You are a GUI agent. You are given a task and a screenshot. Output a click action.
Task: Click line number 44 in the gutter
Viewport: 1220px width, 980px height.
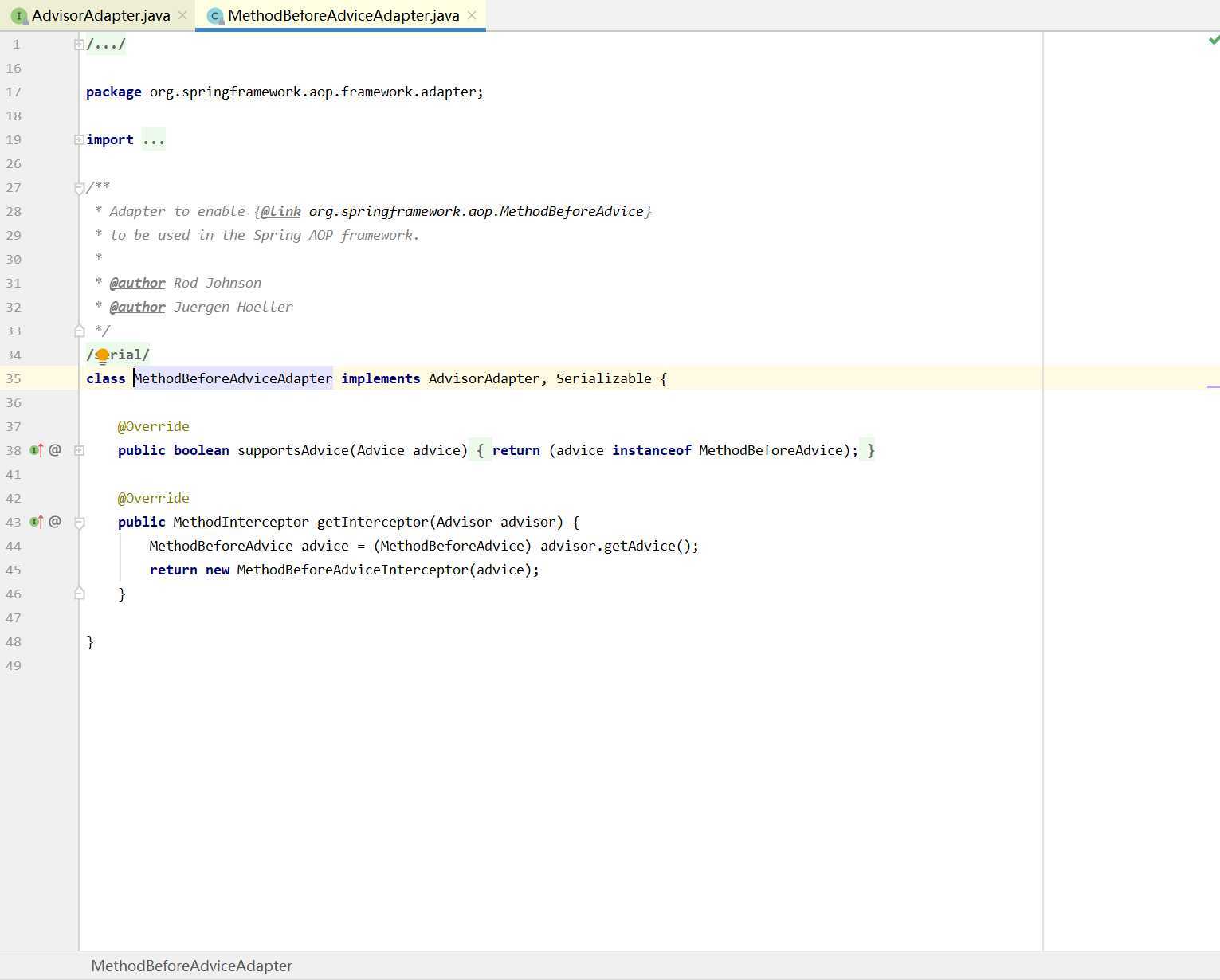click(14, 546)
